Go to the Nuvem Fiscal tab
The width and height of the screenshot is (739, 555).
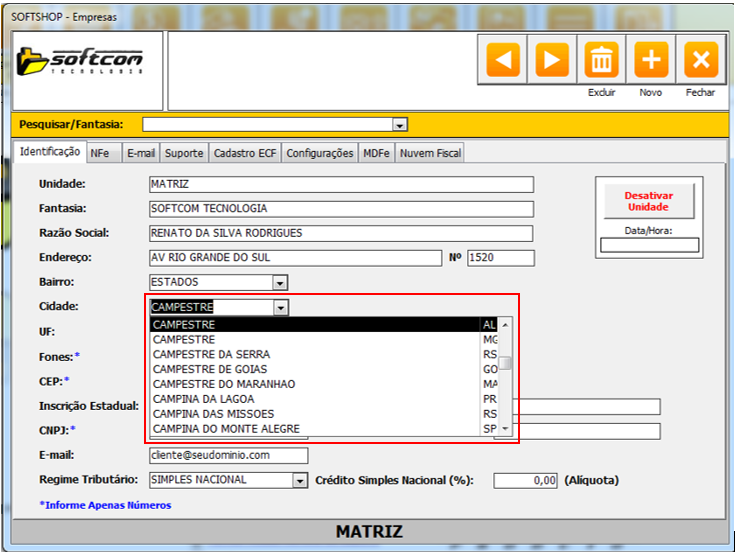(x=430, y=153)
